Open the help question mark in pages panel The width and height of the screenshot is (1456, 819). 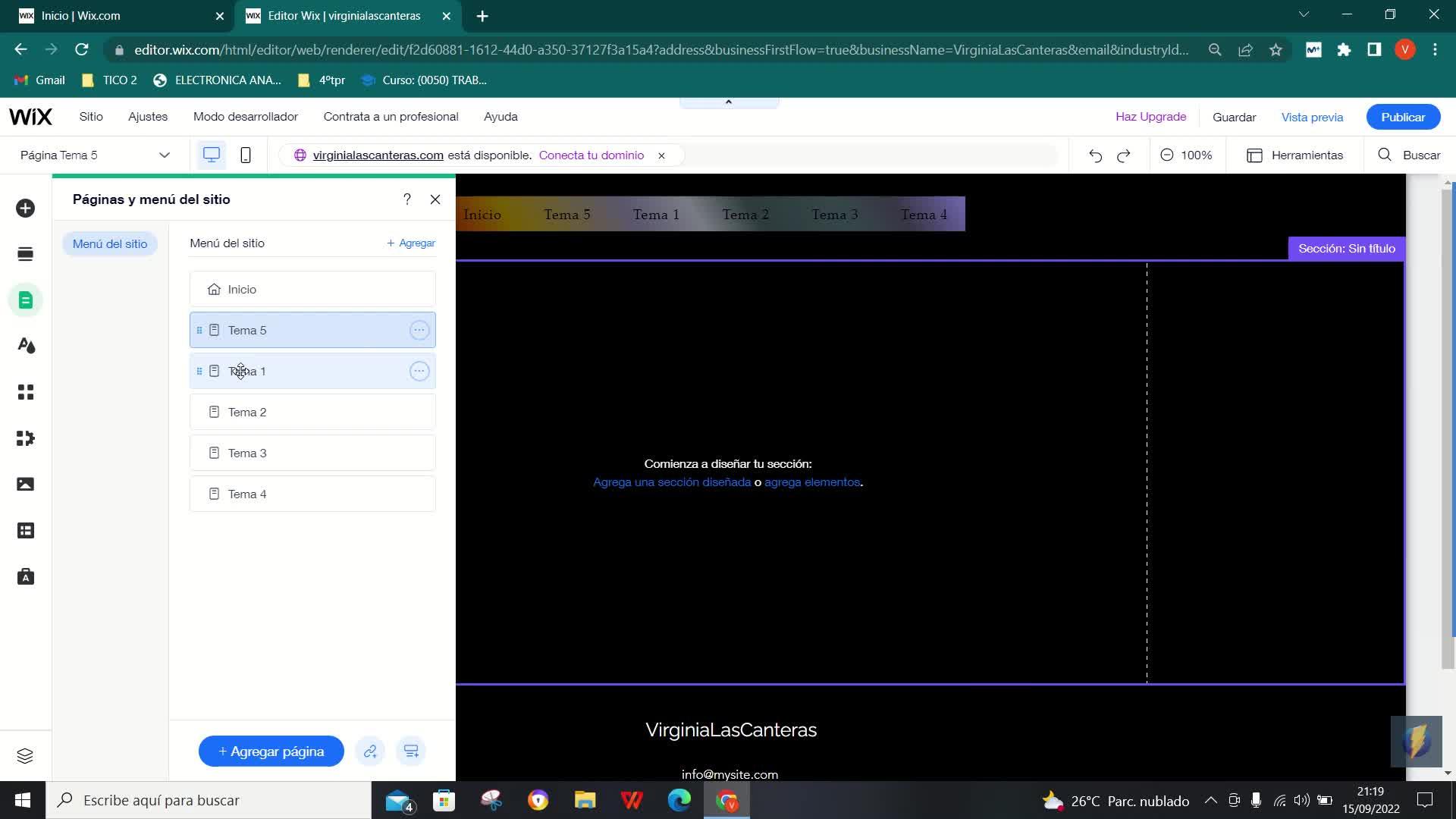pyautogui.click(x=407, y=199)
